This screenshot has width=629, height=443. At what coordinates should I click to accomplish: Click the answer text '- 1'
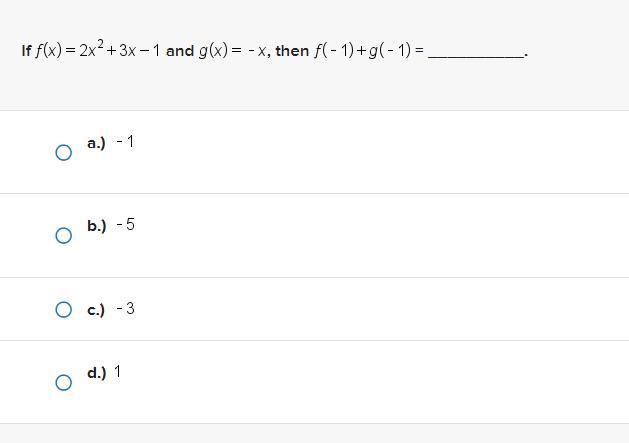(x=125, y=142)
